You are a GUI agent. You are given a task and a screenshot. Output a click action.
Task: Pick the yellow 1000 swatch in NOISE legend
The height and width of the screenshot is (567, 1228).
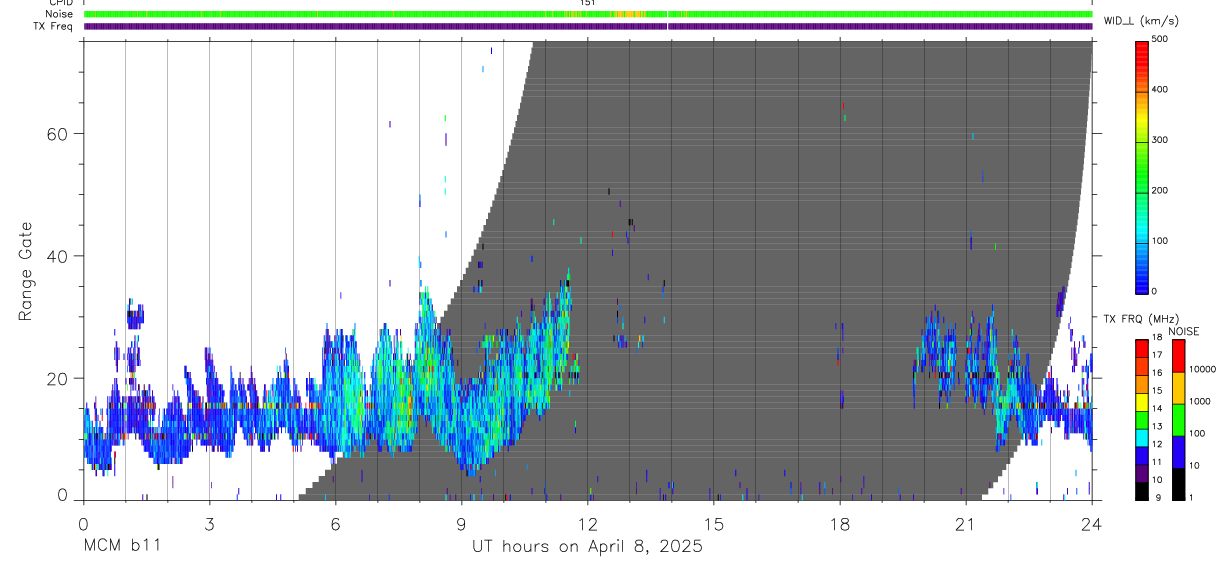click(1178, 388)
